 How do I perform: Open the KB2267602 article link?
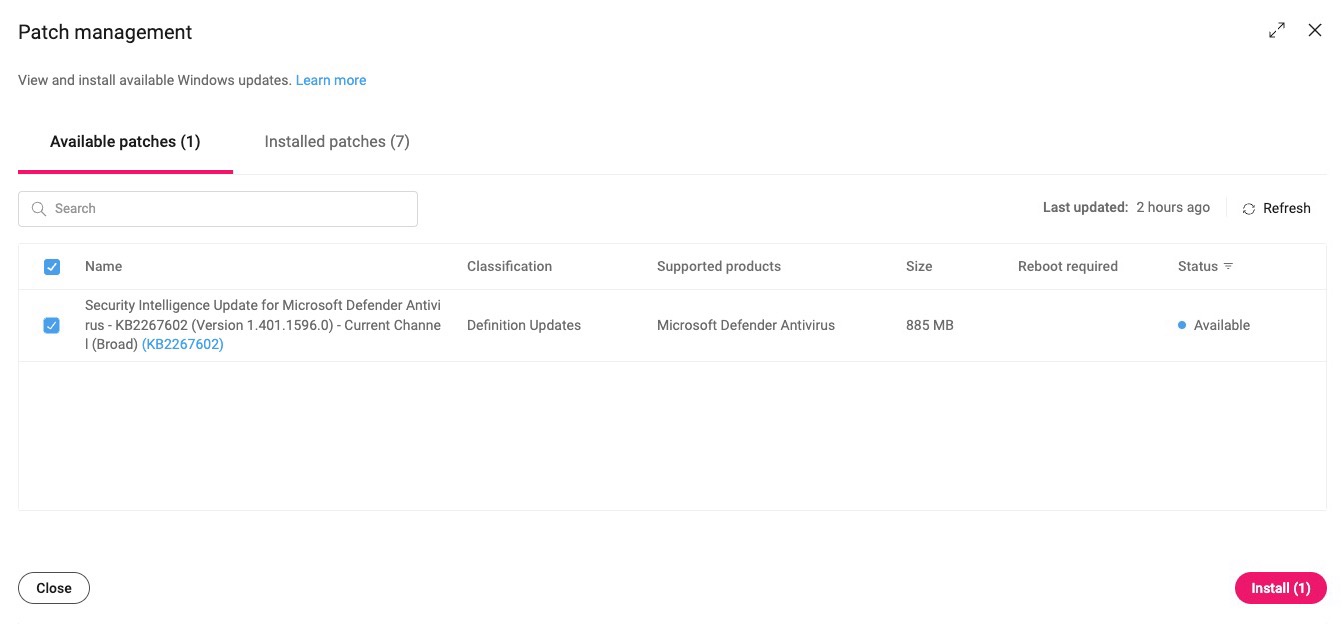[x=183, y=344]
